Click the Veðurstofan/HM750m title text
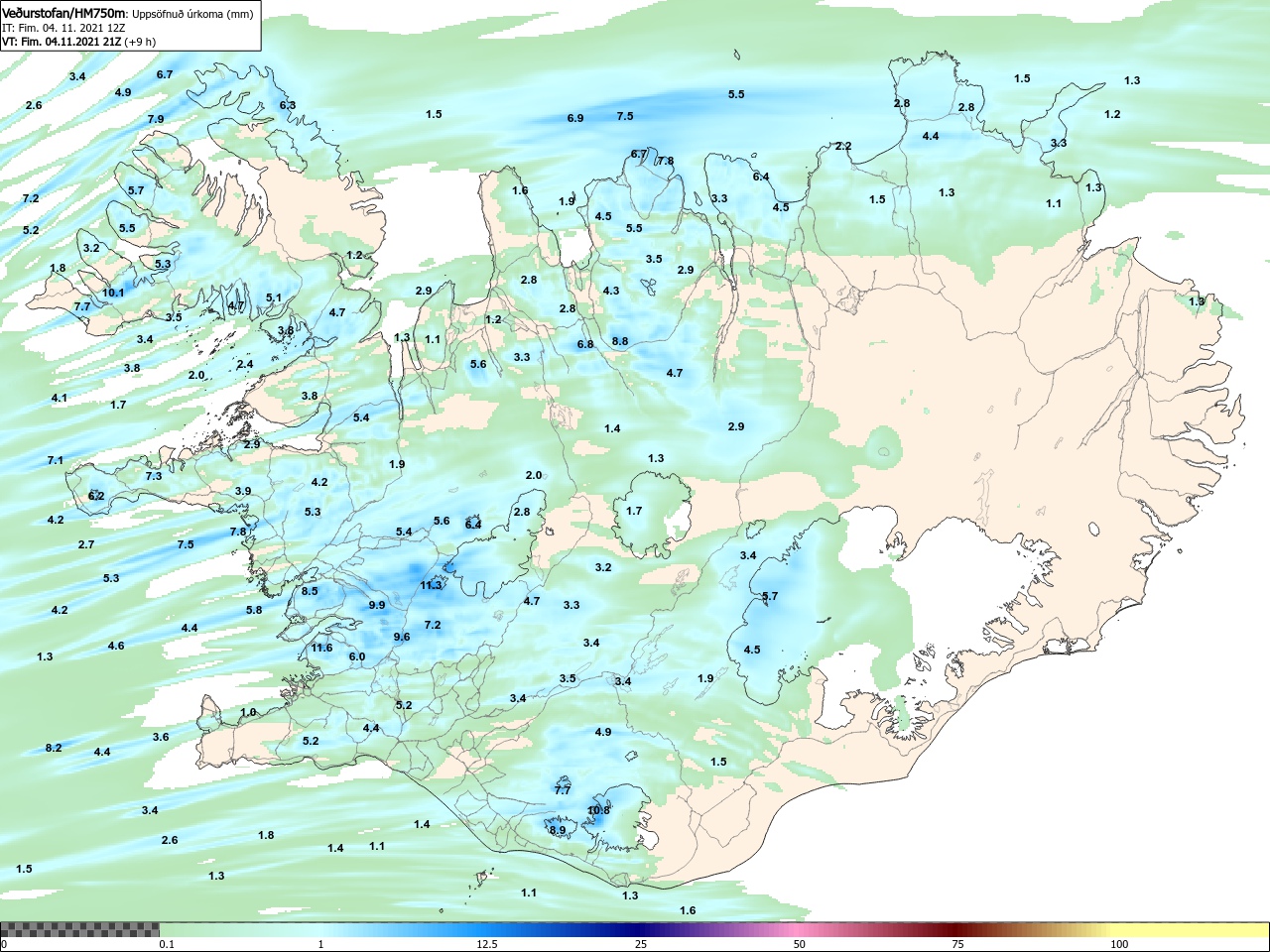Viewport: 1270px width, 952px height. click(64, 13)
